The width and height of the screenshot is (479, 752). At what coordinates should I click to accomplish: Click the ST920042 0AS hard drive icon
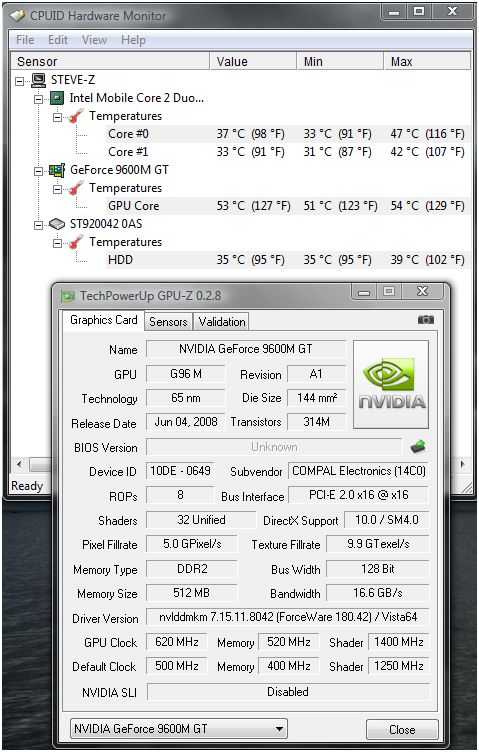click(57, 224)
